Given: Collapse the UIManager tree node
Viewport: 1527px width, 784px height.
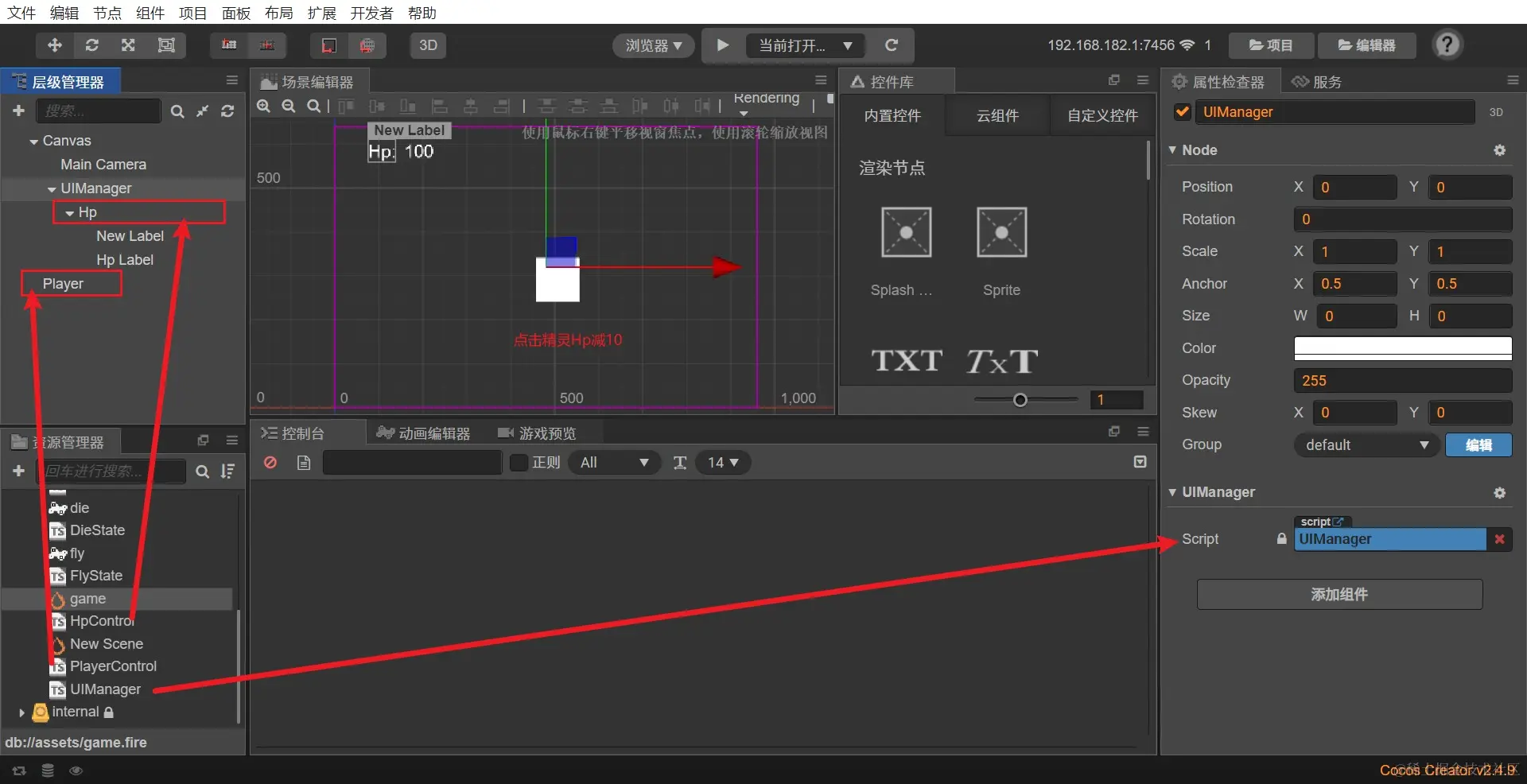Looking at the screenshot, I should point(52,189).
